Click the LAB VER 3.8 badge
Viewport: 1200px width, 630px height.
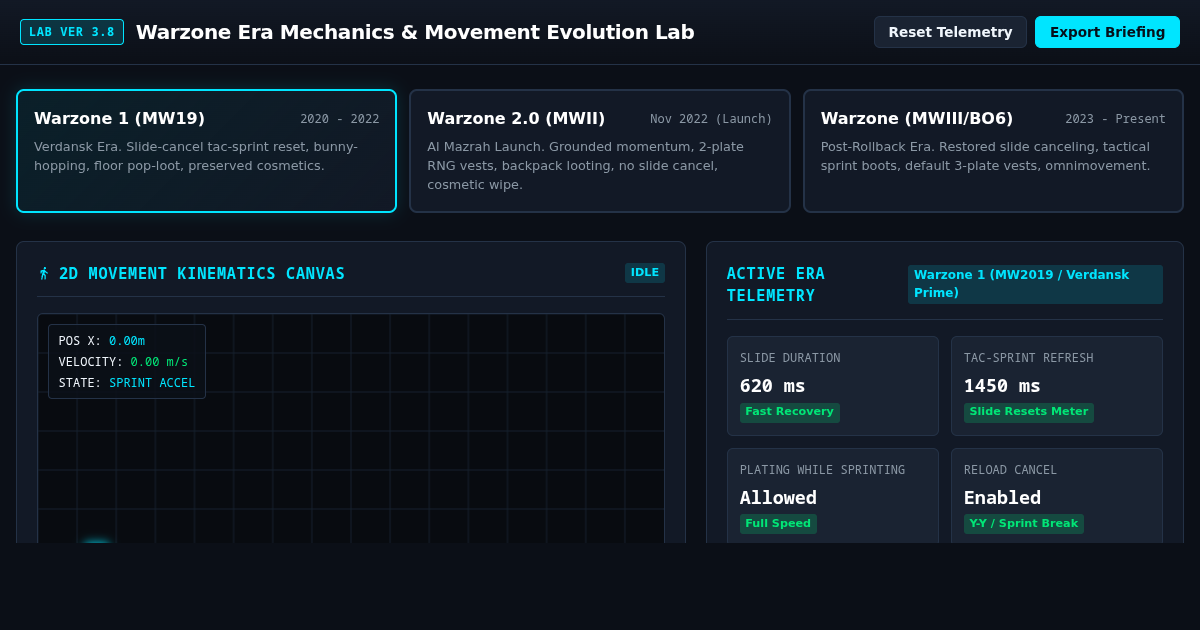72,32
